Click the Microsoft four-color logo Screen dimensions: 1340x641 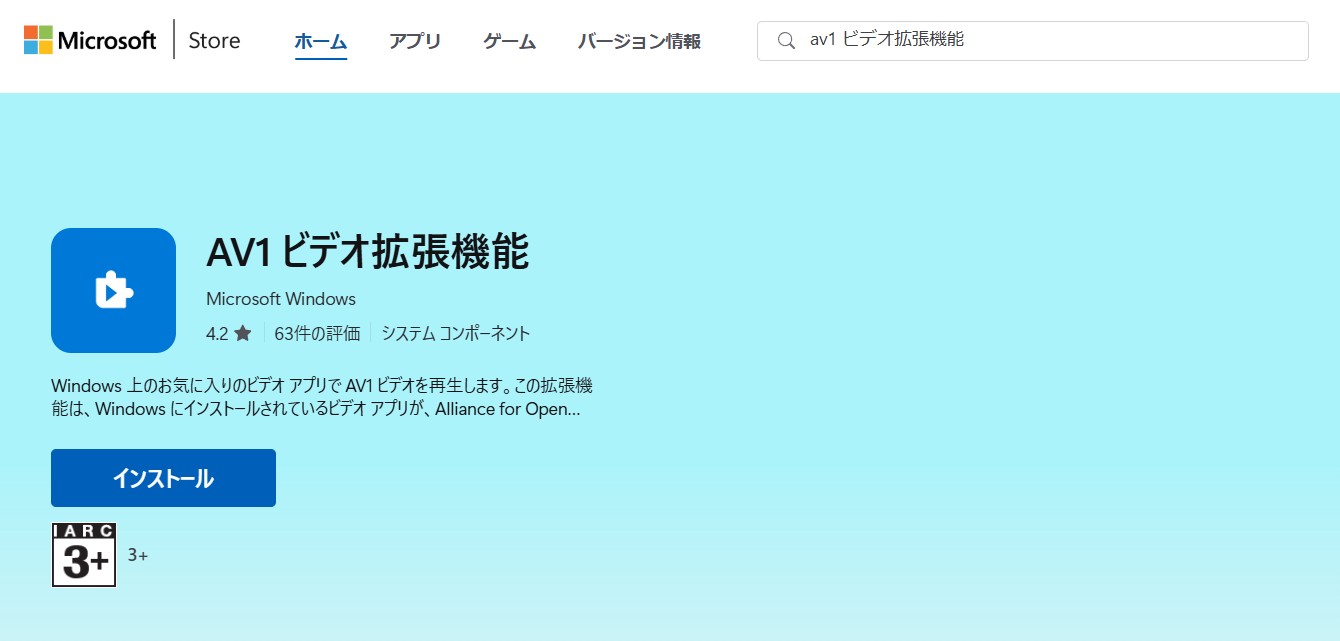tap(38, 40)
